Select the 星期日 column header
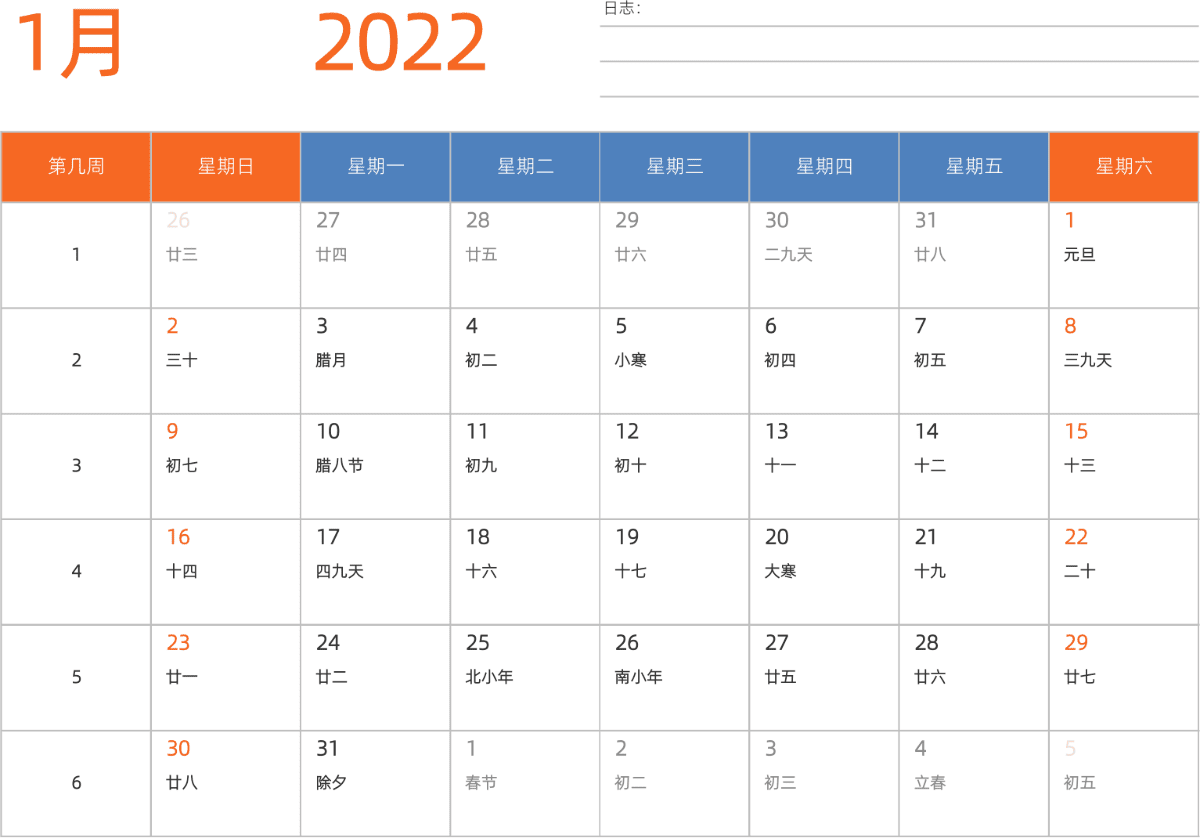The height and width of the screenshot is (838, 1200). pos(226,167)
